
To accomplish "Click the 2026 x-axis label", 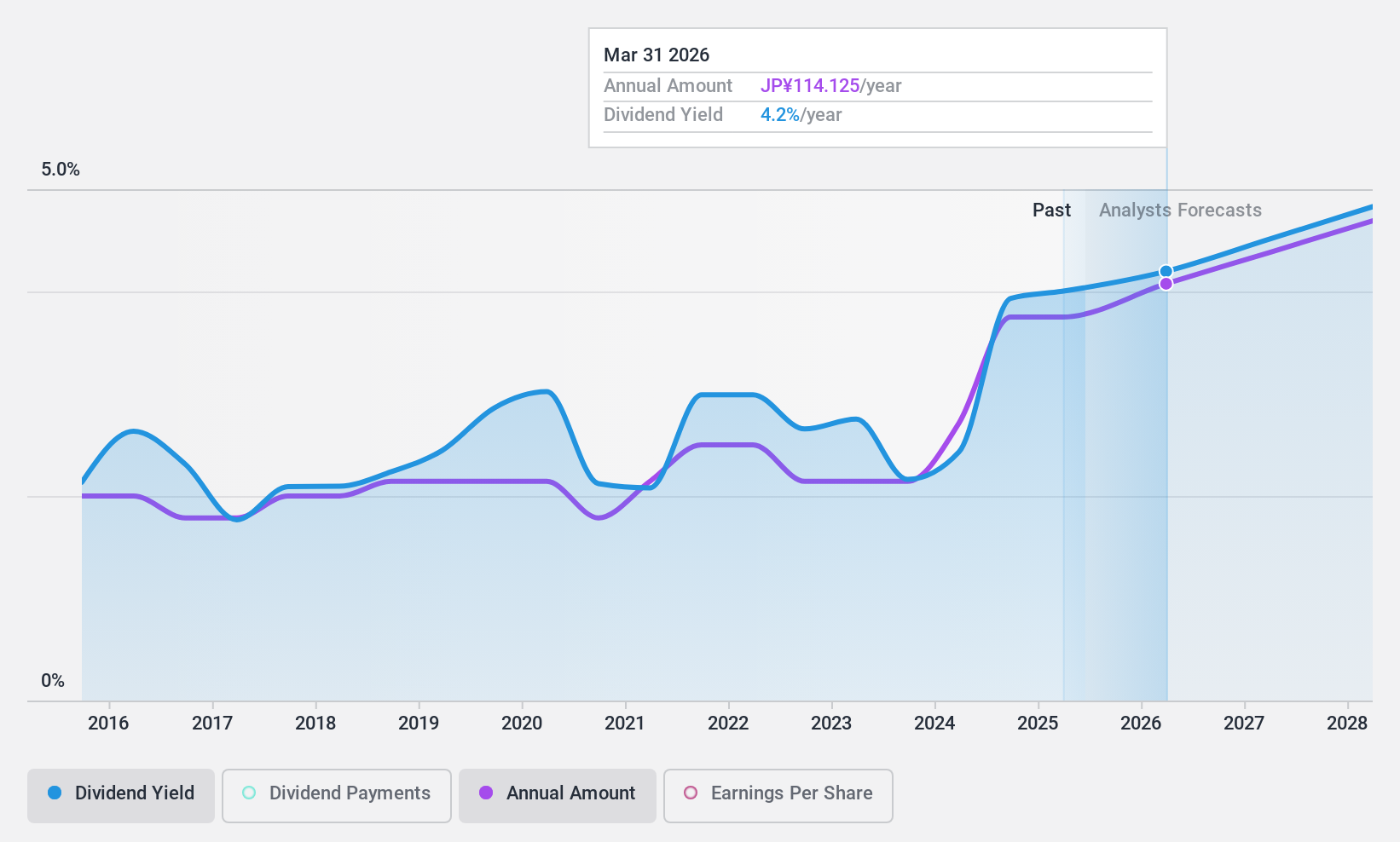I will point(1141,724).
